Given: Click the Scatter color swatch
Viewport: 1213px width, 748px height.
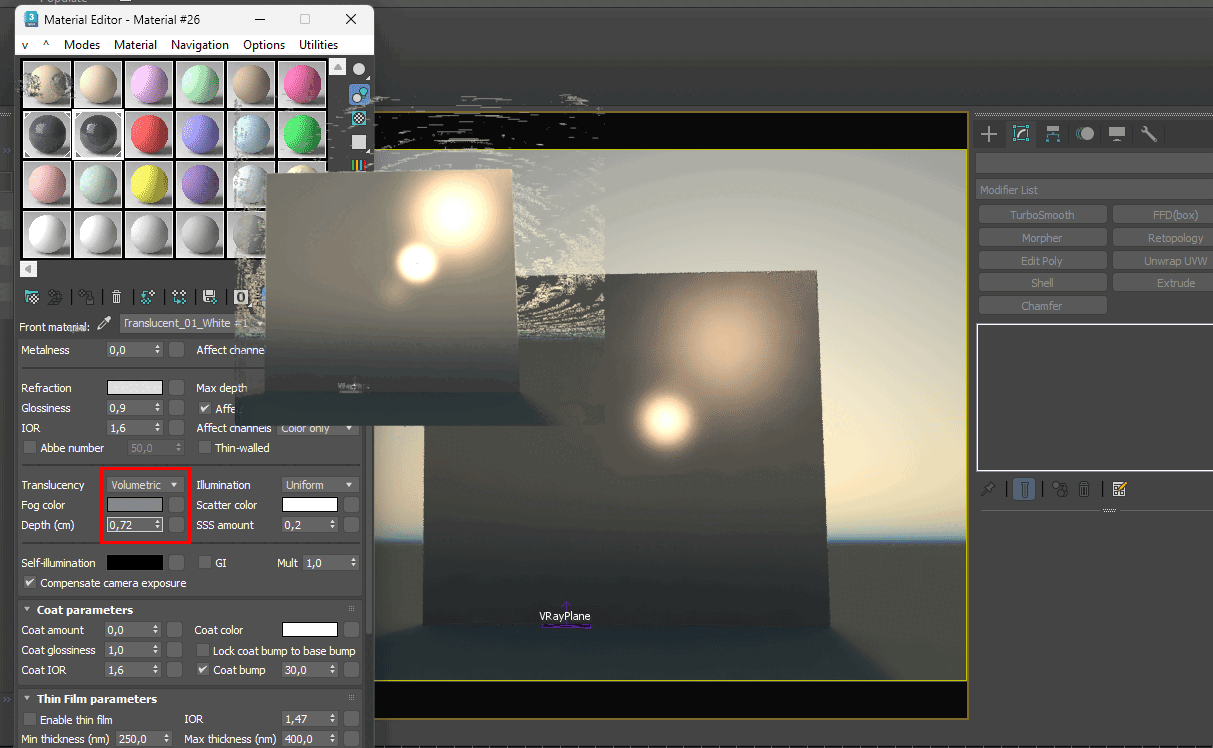Looking at the screenshot, I should point(310,505).
